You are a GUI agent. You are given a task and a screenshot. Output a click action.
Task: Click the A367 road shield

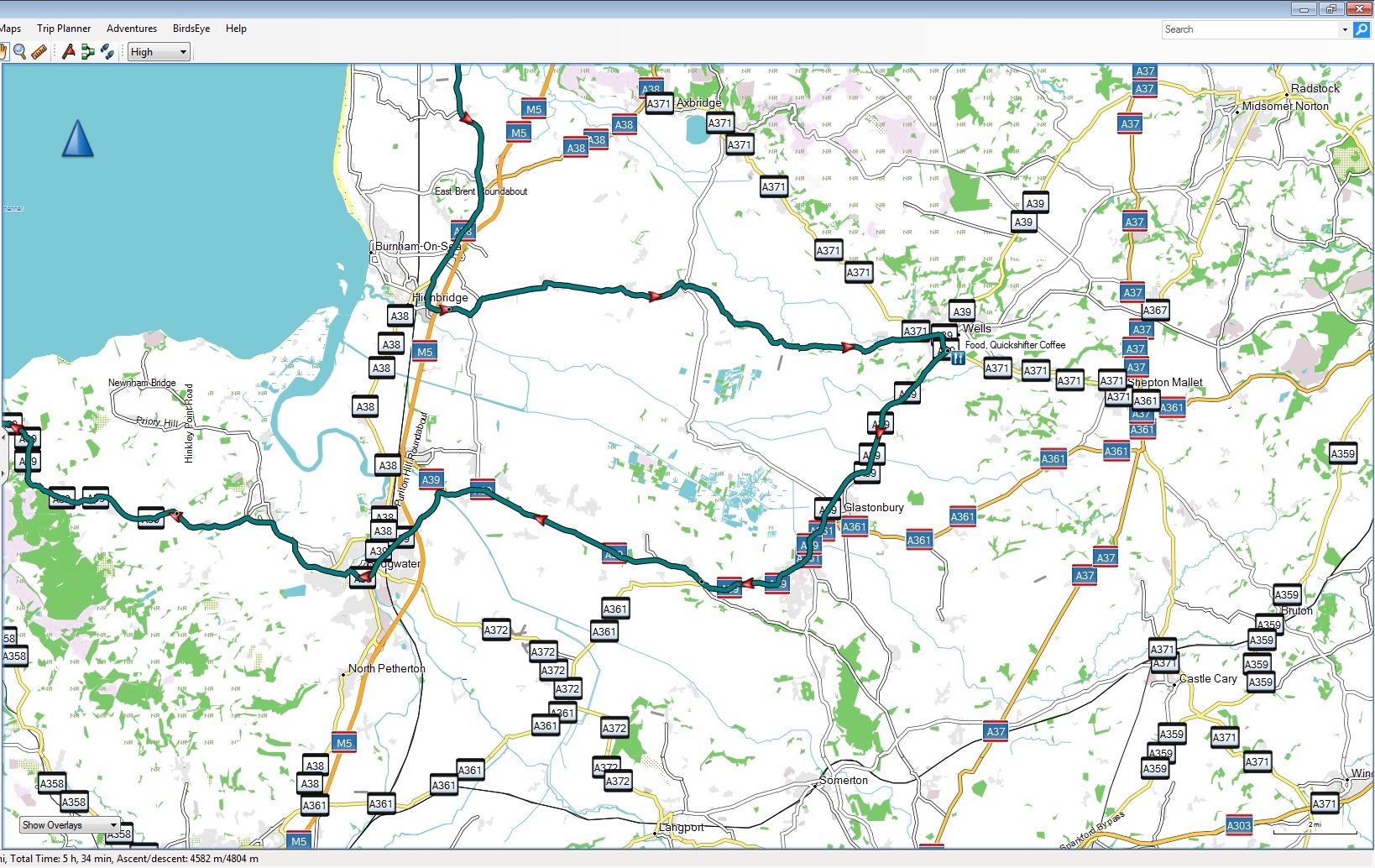click(x=1155, y=311)
